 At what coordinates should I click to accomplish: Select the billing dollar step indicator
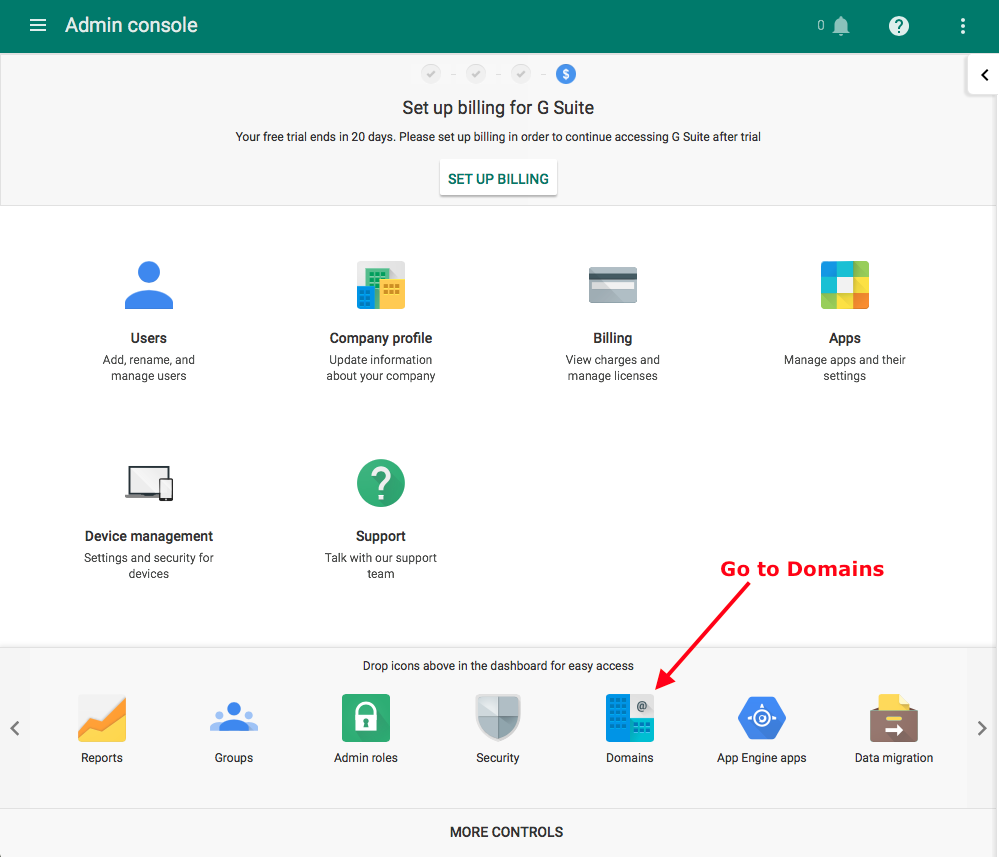566,75
